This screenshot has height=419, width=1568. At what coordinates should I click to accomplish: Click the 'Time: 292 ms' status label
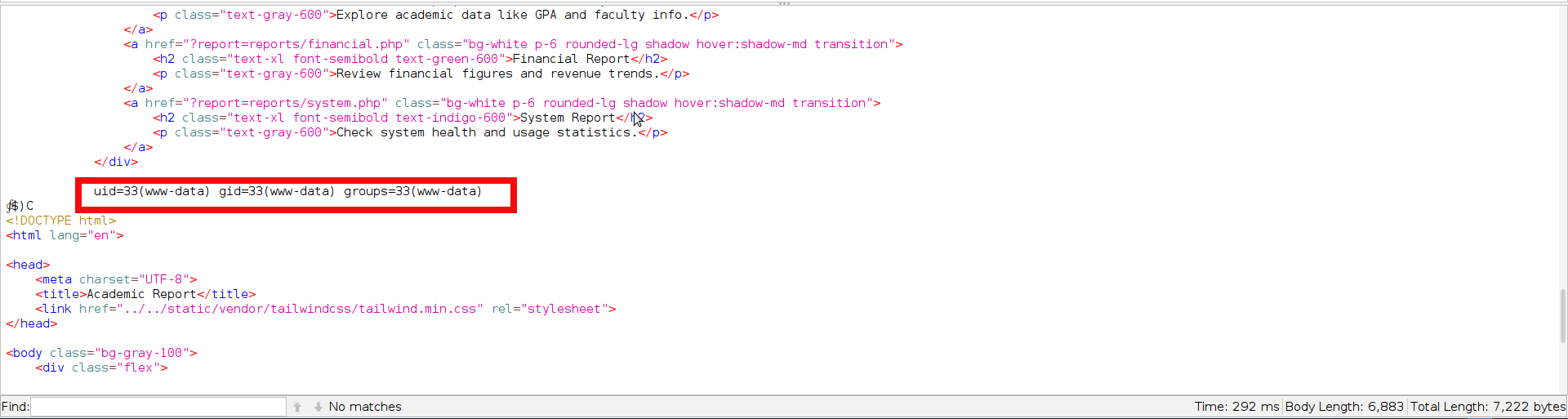pos(1236,407)
